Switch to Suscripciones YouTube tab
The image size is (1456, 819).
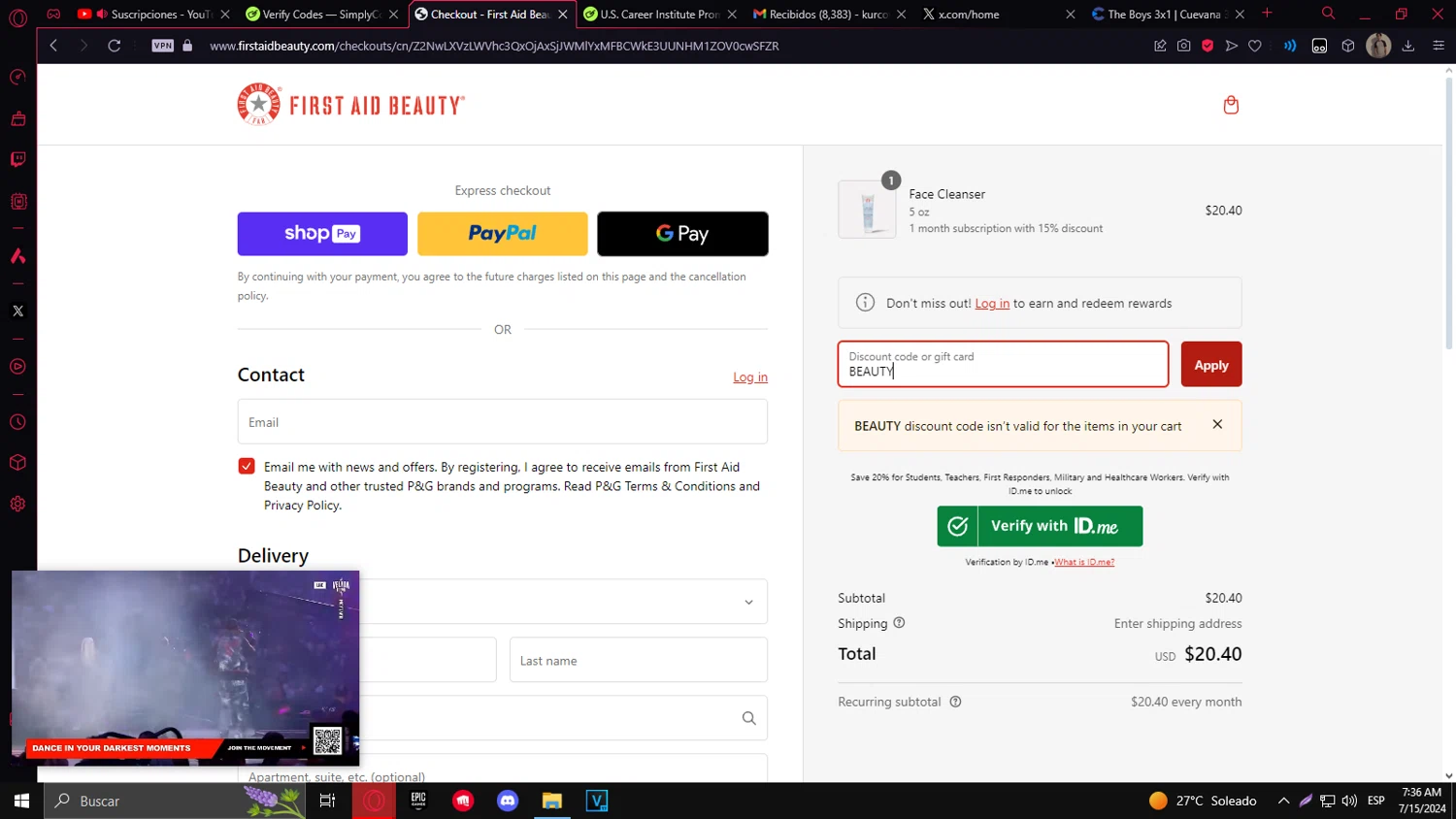(x=153, y=15)
